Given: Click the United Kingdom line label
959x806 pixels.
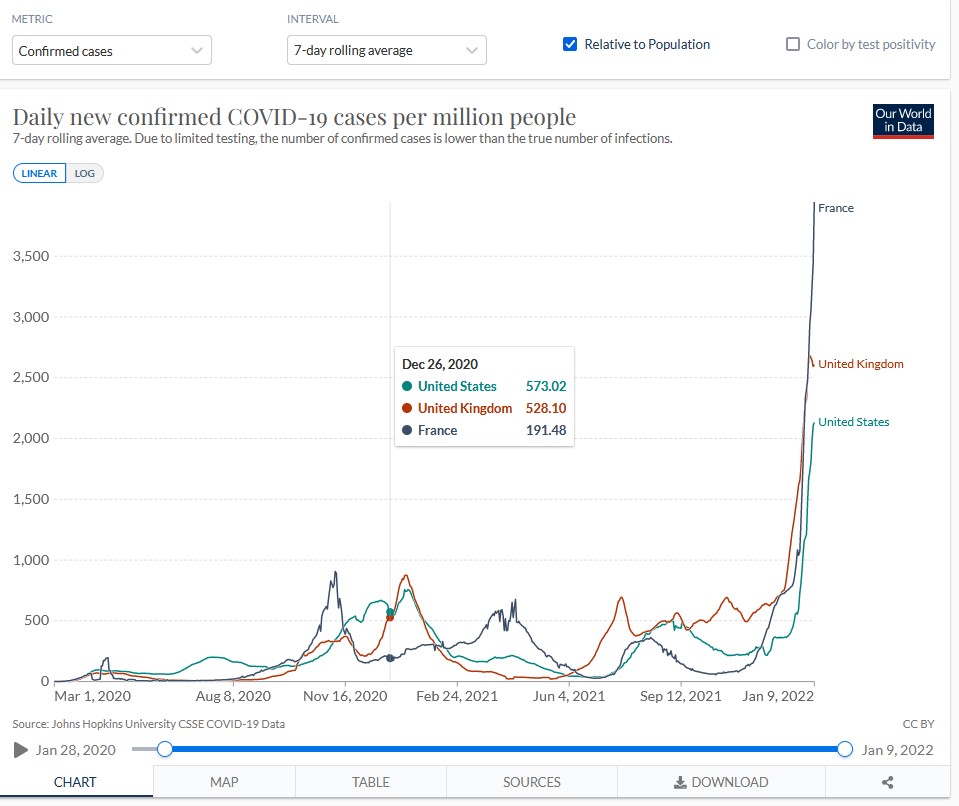Looking at the screenshot, I should coord(860,364).
